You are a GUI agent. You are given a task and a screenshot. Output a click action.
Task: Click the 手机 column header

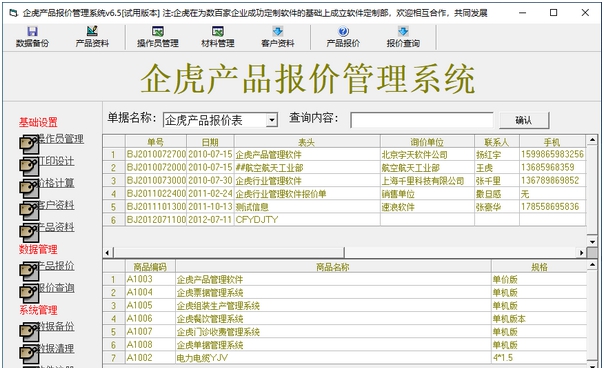pos(552,142)
